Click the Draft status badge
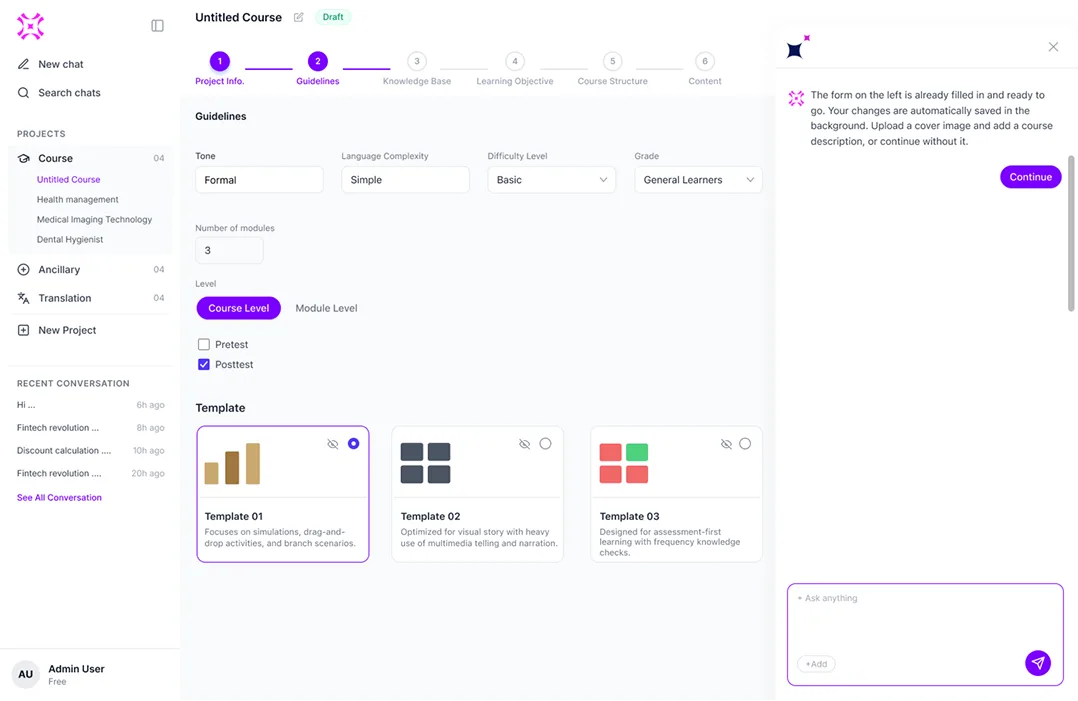Screen dimensions: 1078x701 pyautogui.click(x=333, y=17)
